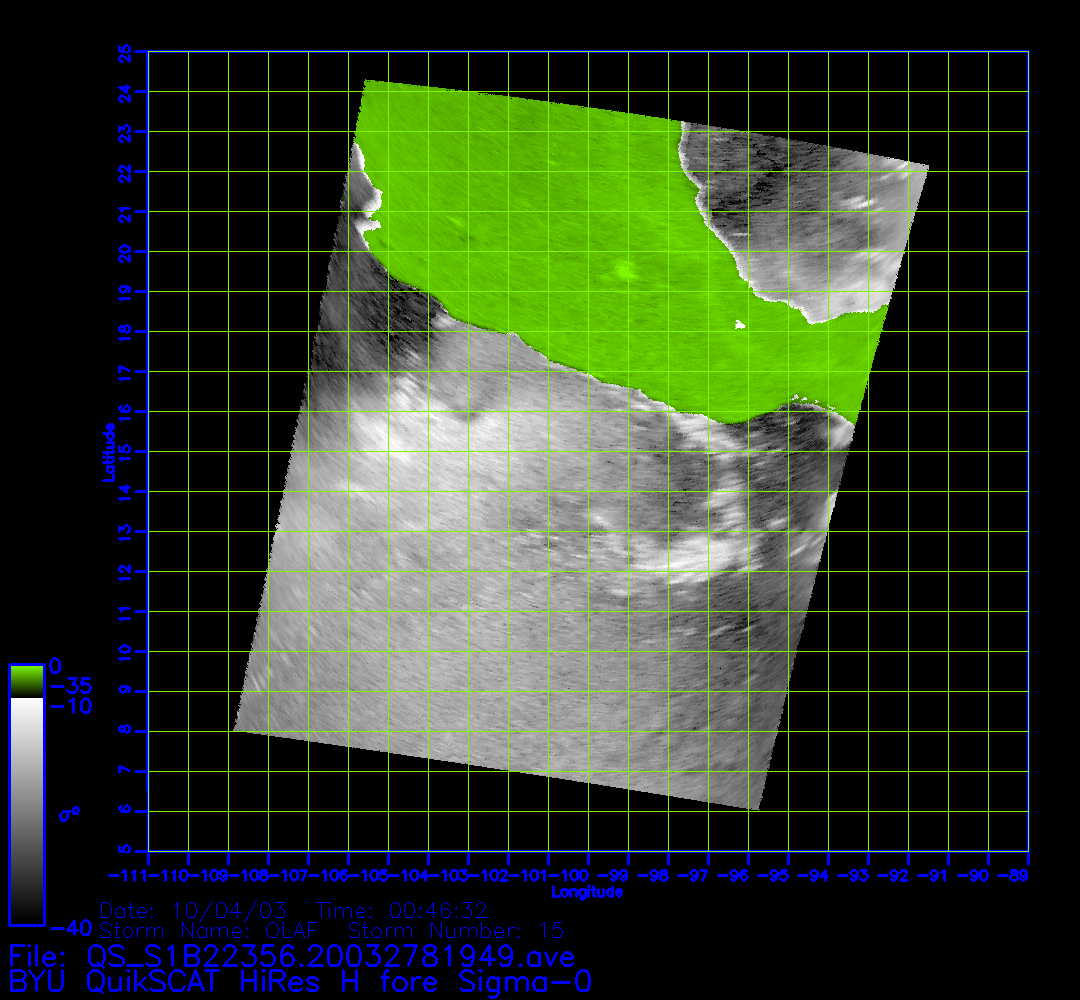Screen dimensions: 1080x1000
Task: Click the 10 latitude tick label
Action: coord(126,651)
